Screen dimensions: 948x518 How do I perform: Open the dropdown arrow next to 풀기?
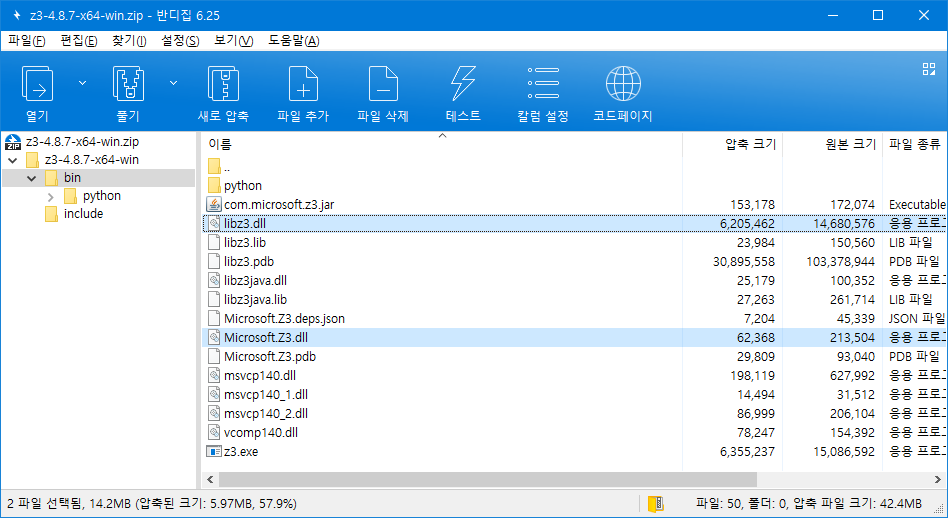click(x=173, y=83)
